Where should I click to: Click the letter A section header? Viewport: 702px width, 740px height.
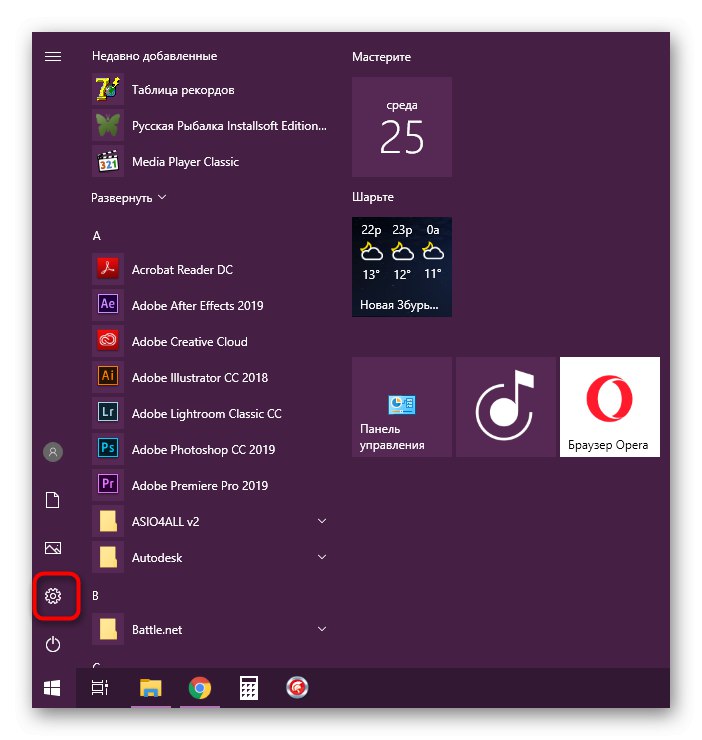97,236
